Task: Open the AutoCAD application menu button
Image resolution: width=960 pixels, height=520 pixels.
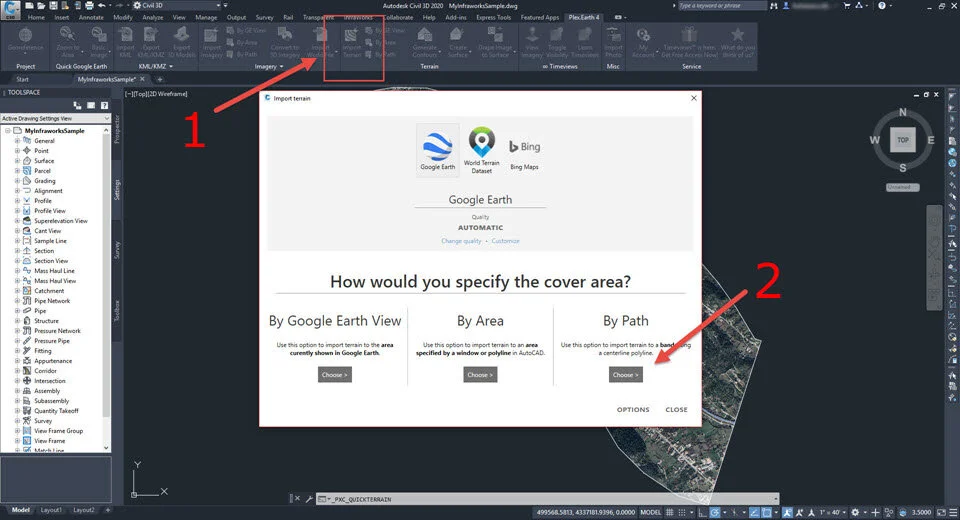Action: tap(11, 9)
